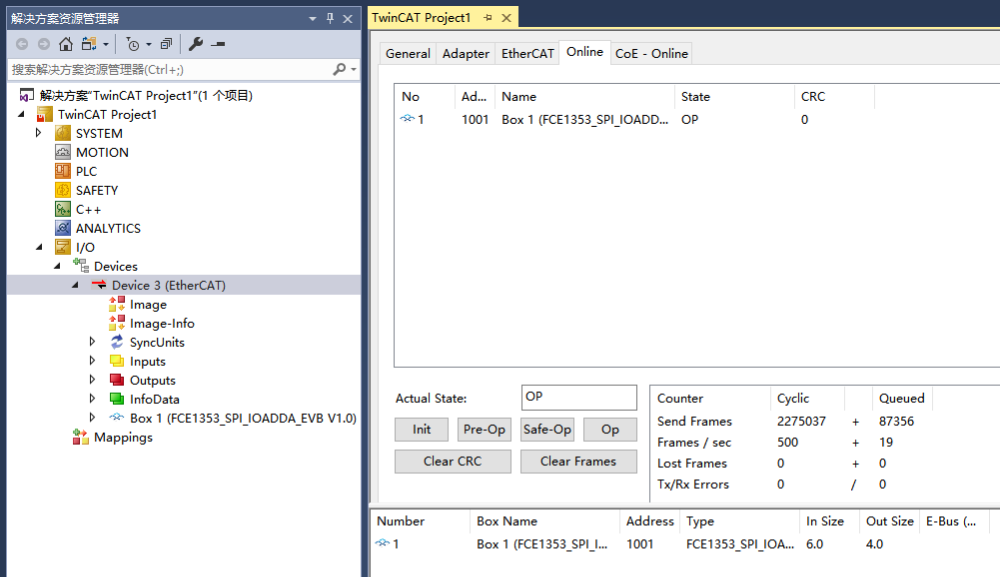This screenshot has height=577, width=1000.
Task: Activate the TwinCAT Project1 document tab
Action: tap(421, 18)
